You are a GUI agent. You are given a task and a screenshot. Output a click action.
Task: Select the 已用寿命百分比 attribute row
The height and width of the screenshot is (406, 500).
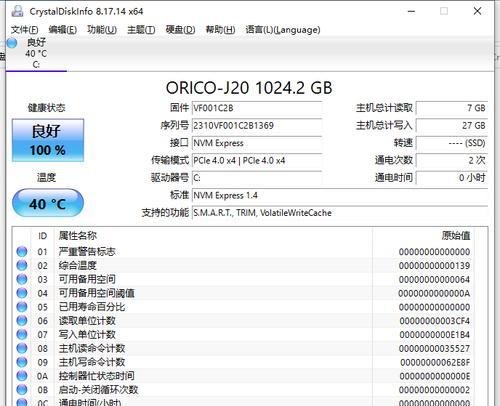tap(243, 307)
